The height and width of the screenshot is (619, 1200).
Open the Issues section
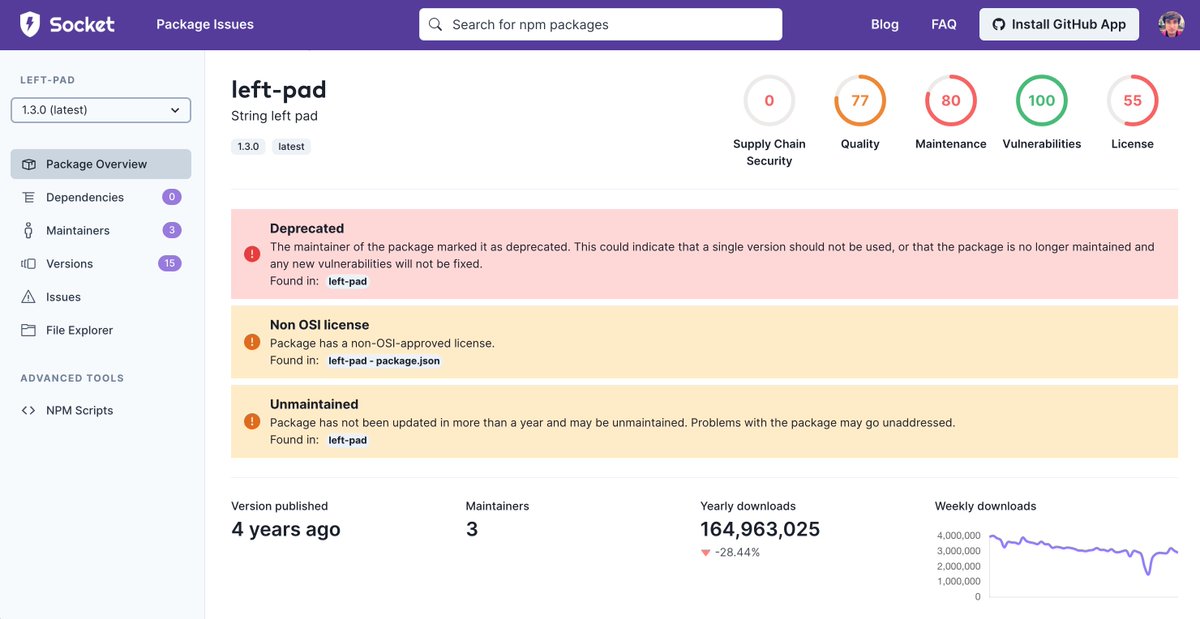[x=101, y=297]
